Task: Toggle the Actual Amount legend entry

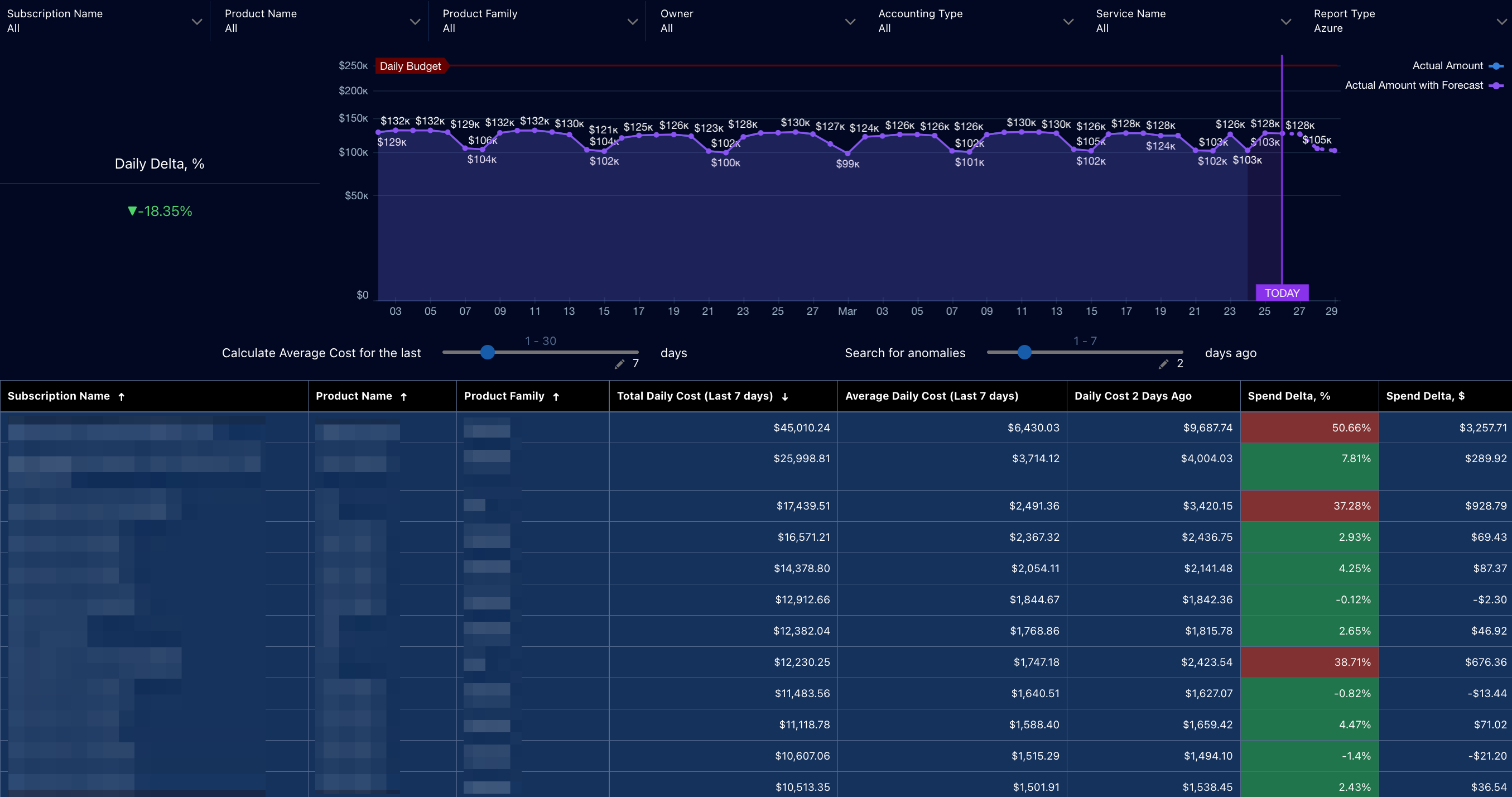Action: click(1457, 66)
